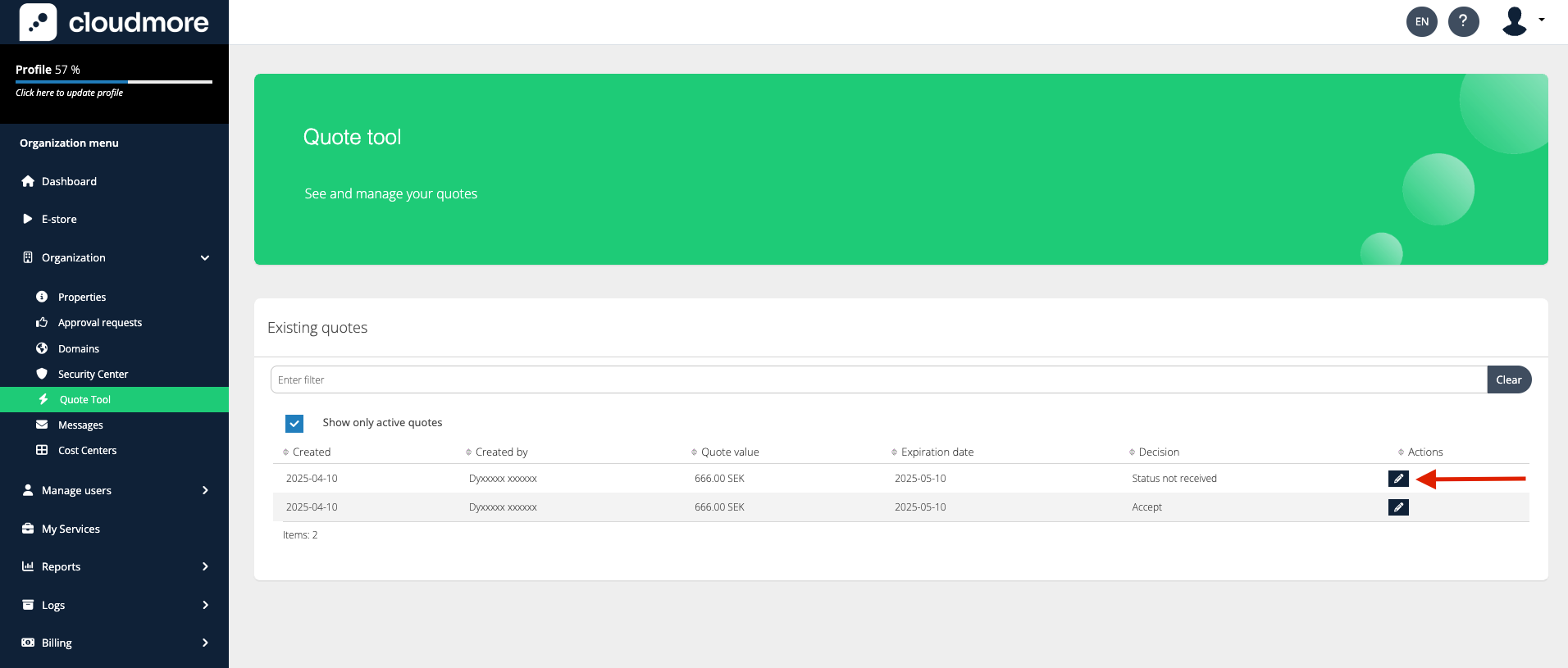Click the 'Enter filter' text field

(877, 379)
